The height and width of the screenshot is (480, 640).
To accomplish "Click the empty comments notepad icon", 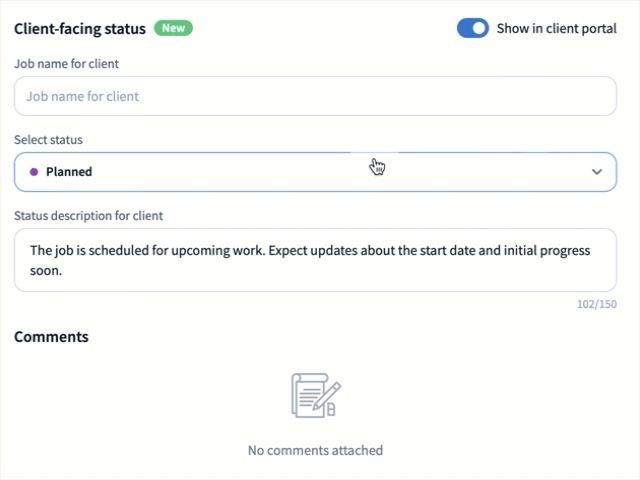I will [314, 395].
